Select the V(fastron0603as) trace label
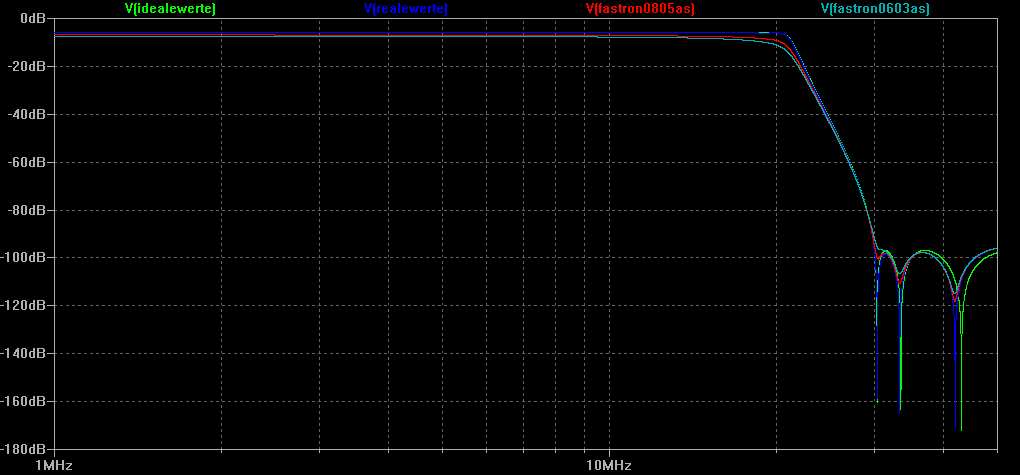 [x=875, y=8]
